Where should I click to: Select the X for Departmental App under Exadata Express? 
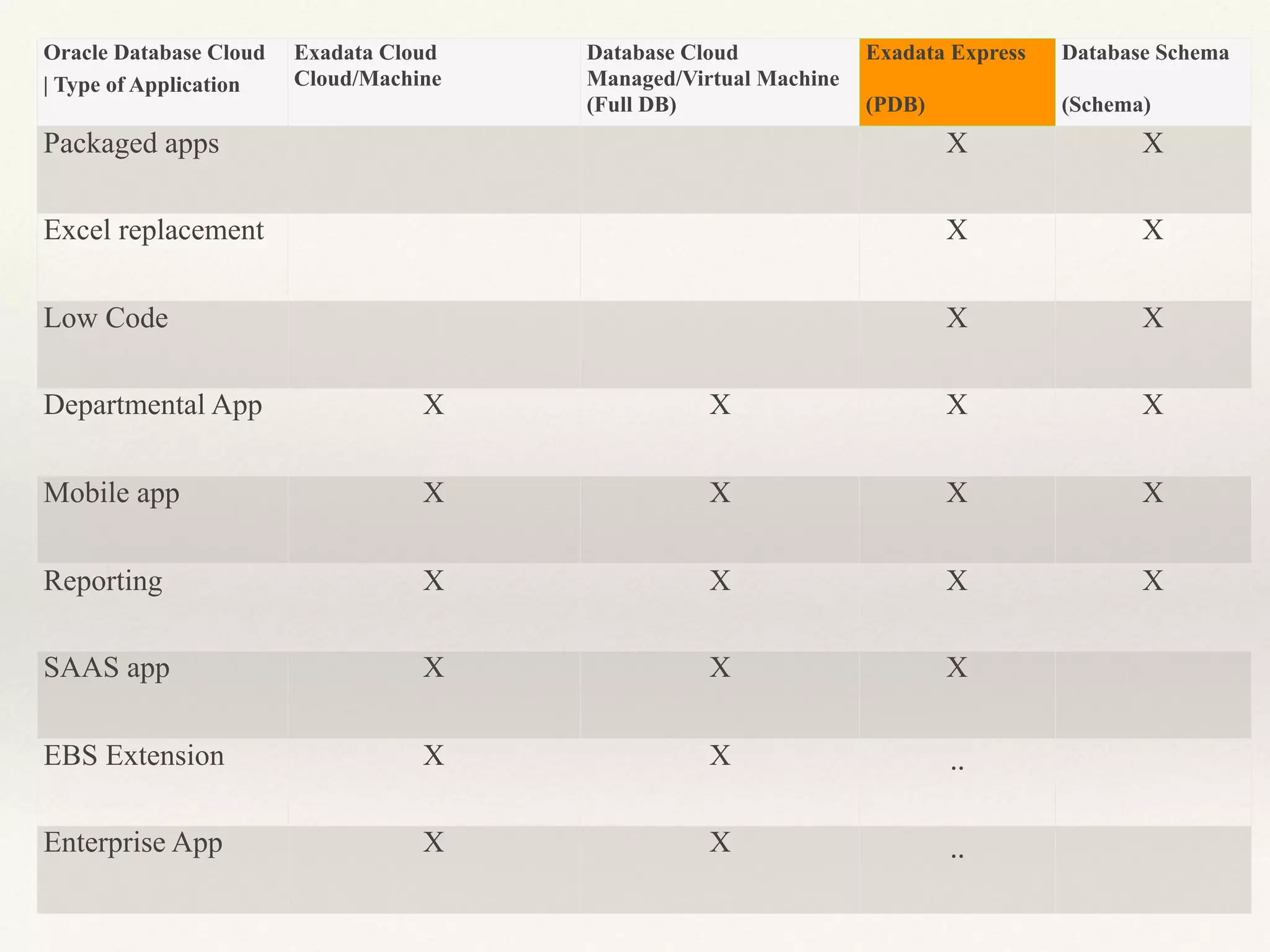pos(957,405)
